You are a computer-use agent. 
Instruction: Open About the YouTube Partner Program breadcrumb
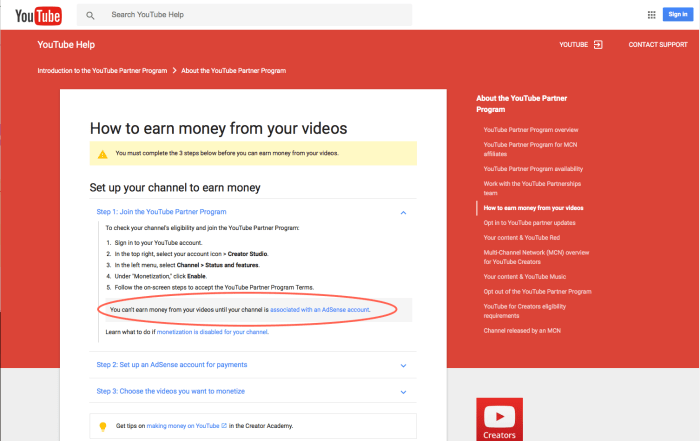(233, 71)
